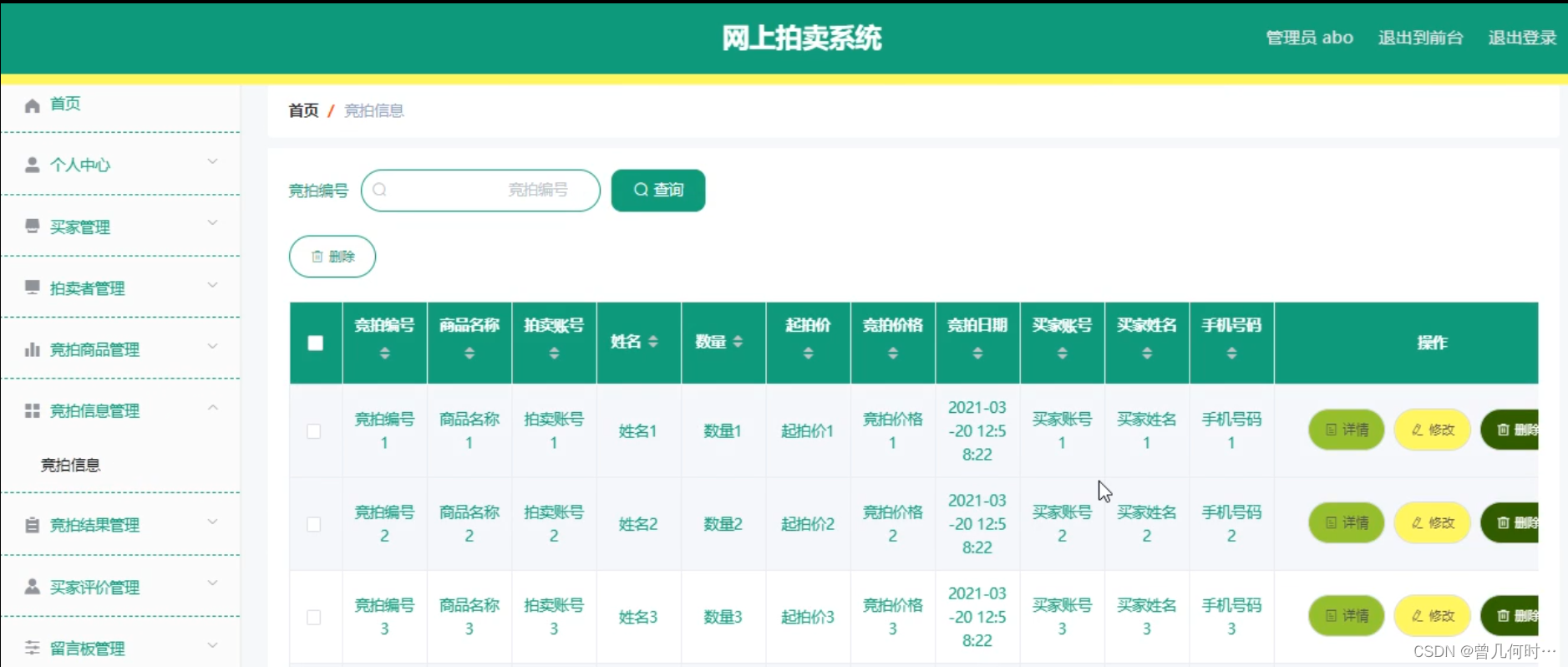Expand the 竞拍商品管理 menu chevron
The image size is (1568, 667).
212,346
